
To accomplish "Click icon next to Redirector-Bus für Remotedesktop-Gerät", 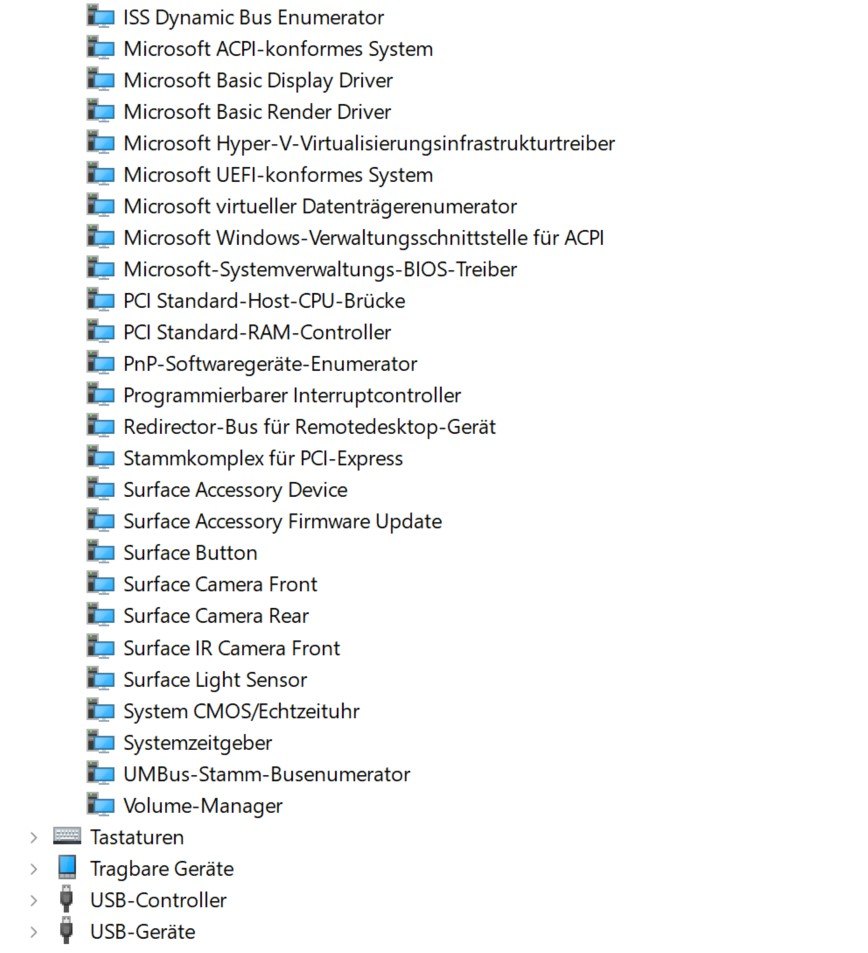I will click(x=100, y=427).
